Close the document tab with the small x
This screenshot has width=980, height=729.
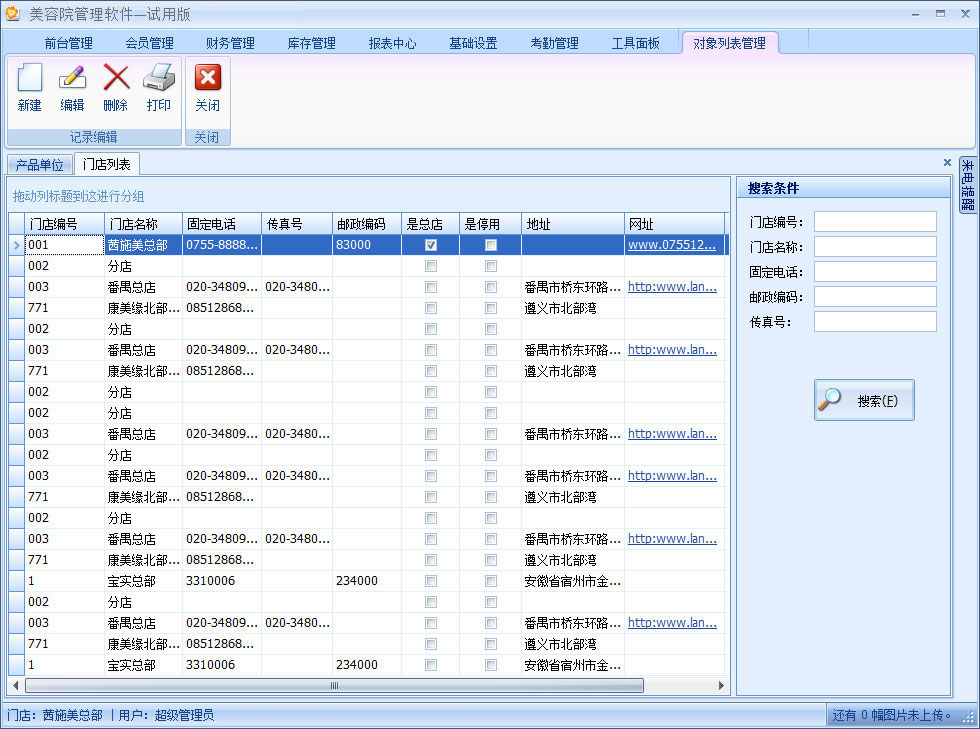947,162
